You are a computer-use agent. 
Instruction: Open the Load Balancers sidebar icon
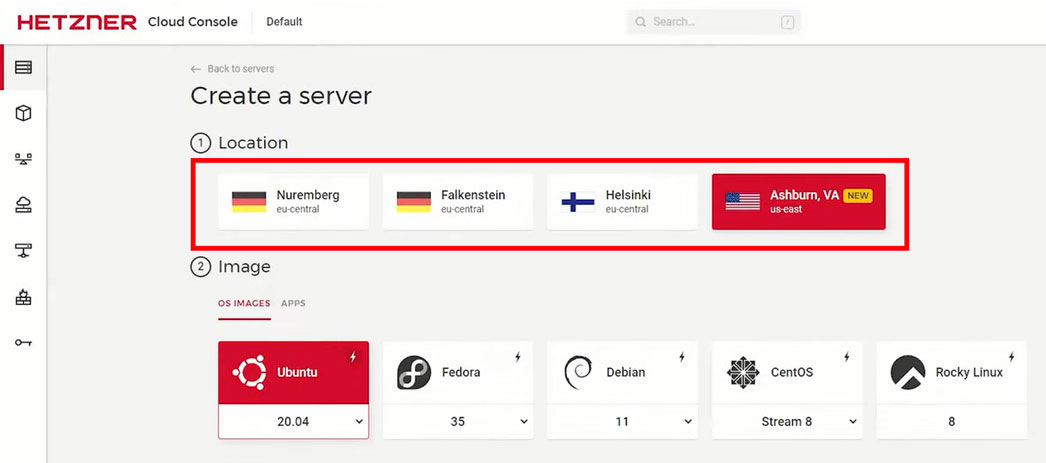click(x=23, y=159)
